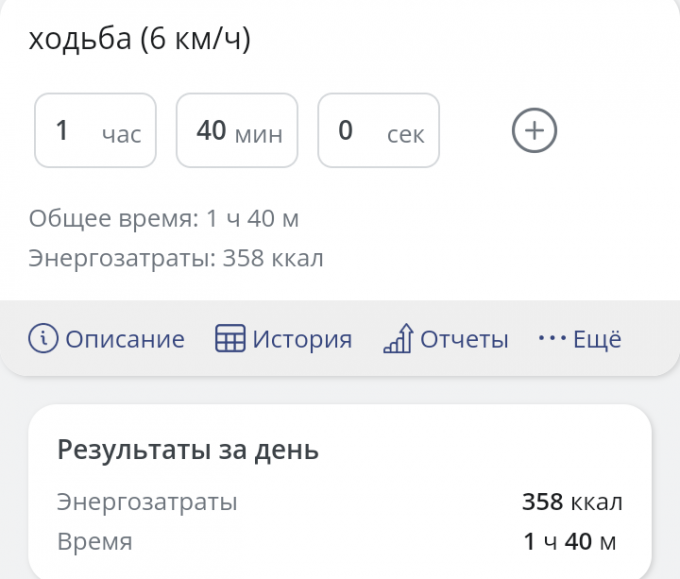Click the plus circle add-time icon
Image resolution: width=680 pixels, height=579 pixels.
coord(534,131)
